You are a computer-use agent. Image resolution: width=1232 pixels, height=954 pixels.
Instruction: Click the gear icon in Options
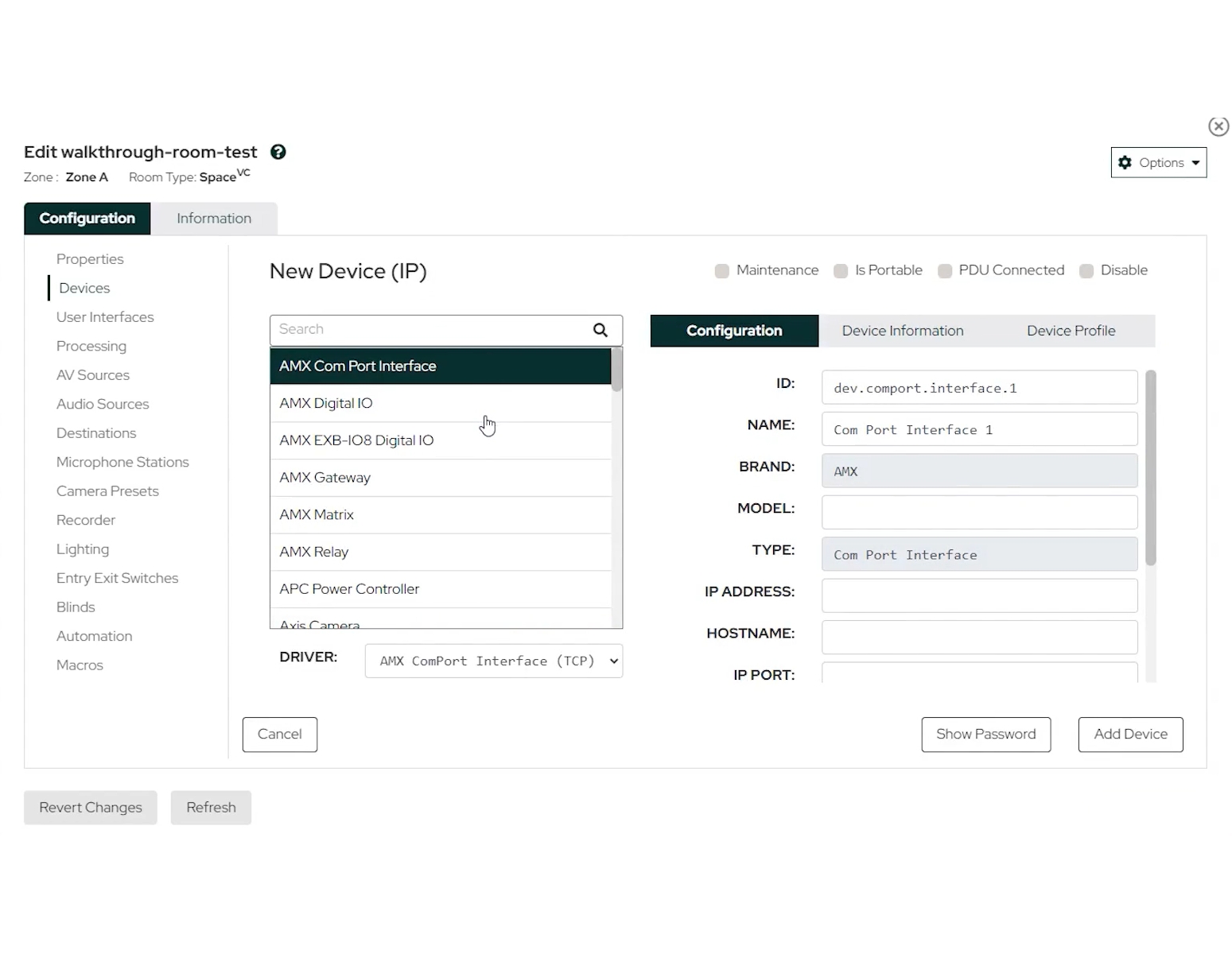coord(1125,162)
